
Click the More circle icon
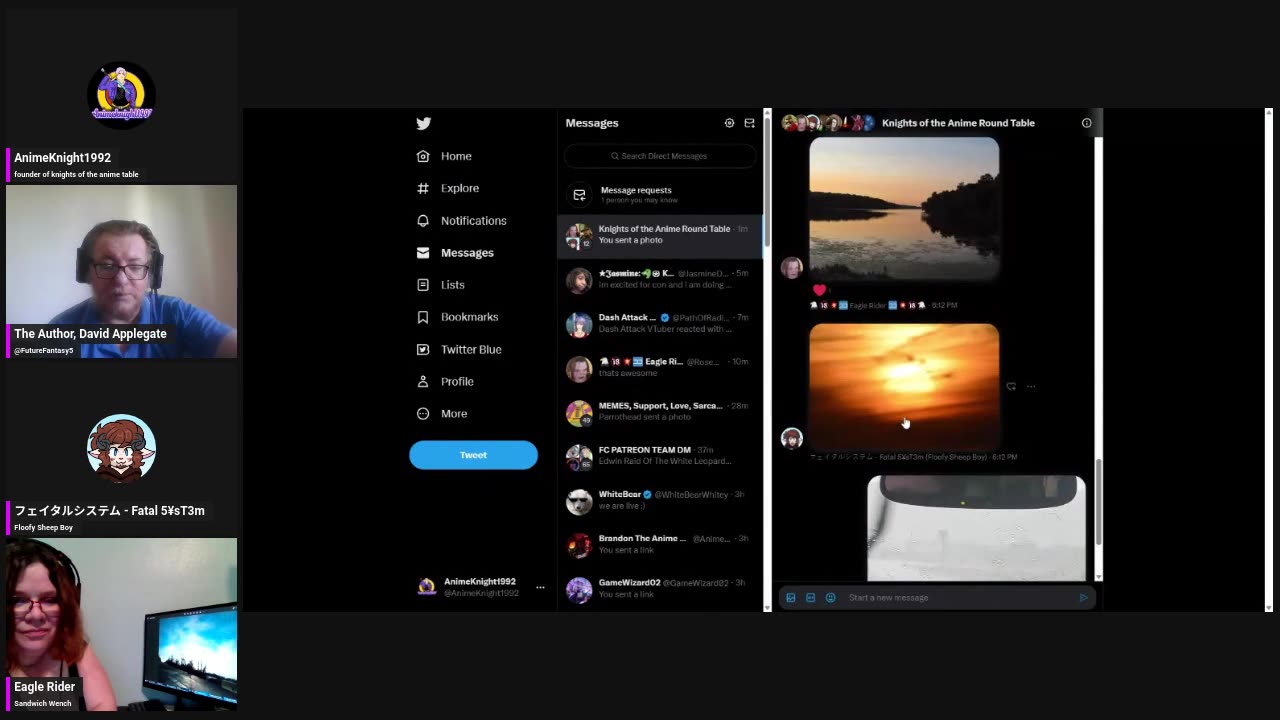click(423, 413)
